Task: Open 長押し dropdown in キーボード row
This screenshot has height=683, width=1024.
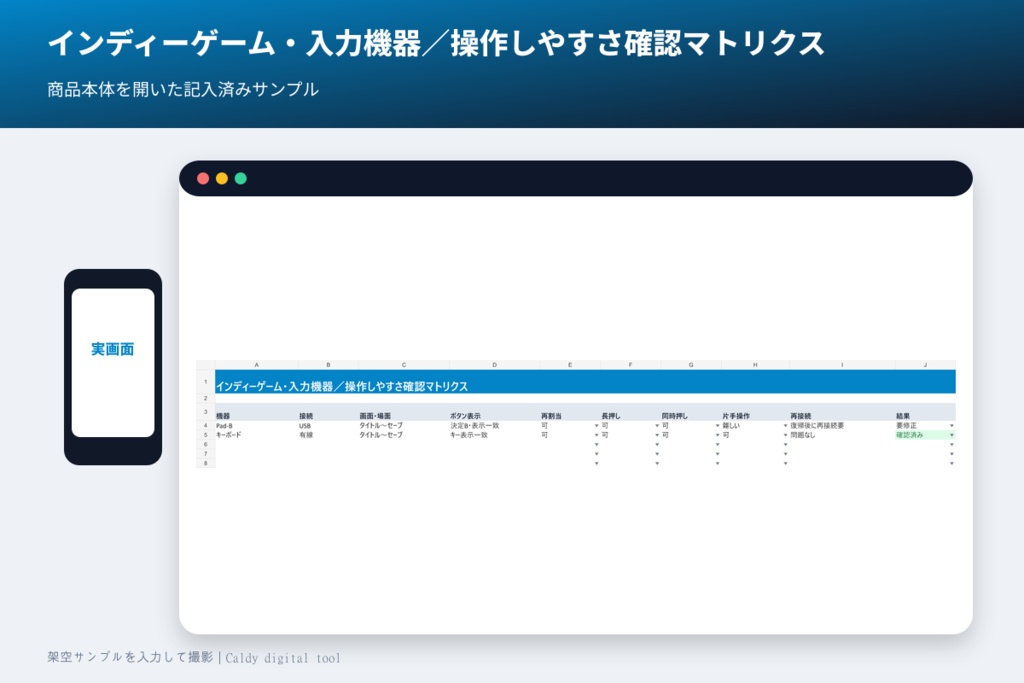Action: coord(657,435)
